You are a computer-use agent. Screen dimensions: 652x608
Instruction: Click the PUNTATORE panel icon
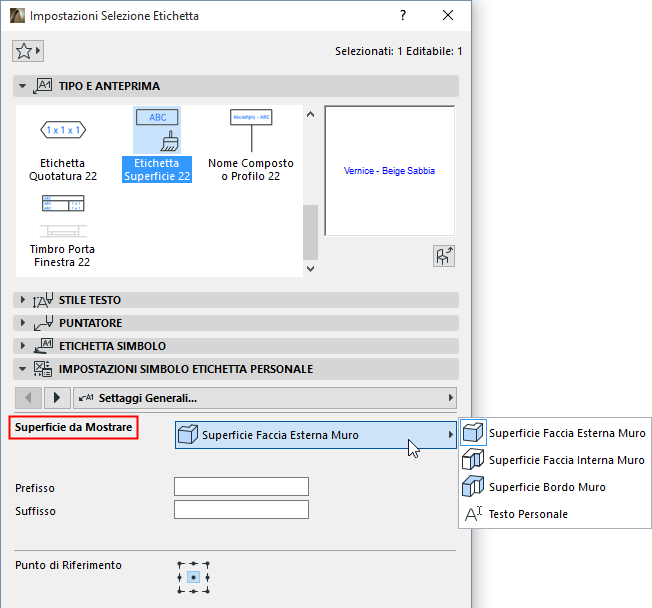click(x=43, y=323)
